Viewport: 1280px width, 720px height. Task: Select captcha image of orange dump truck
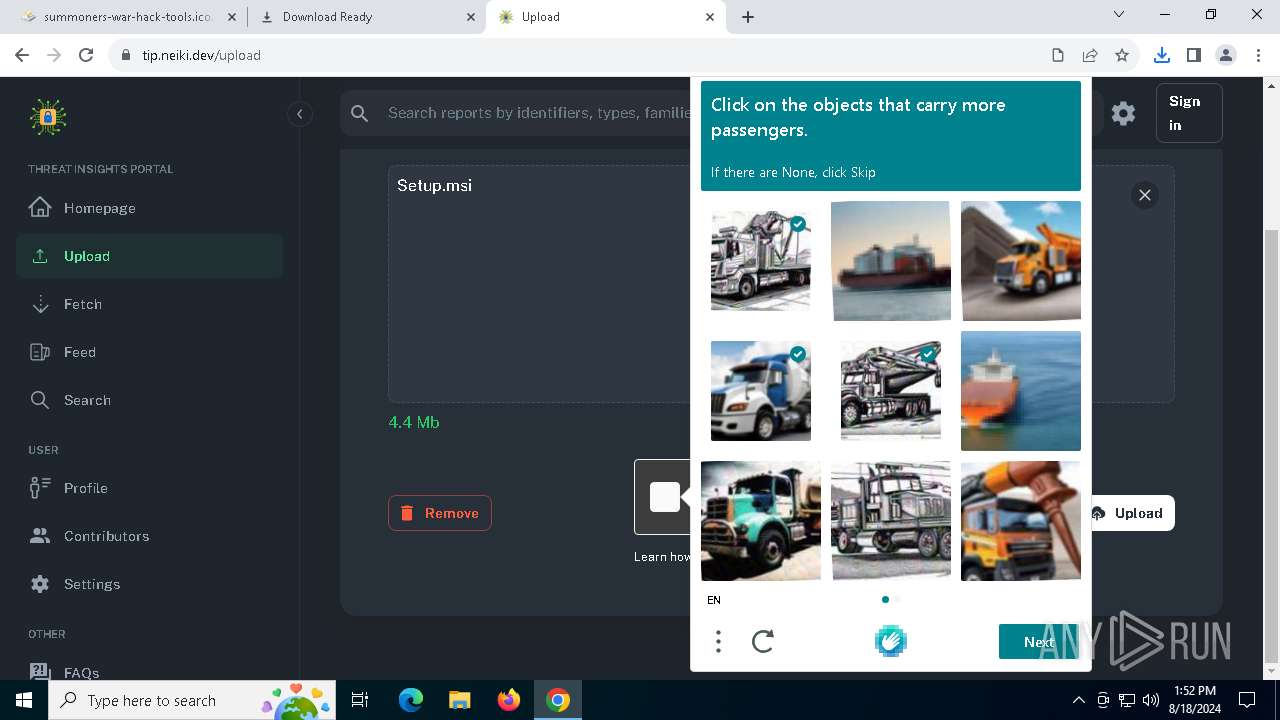click(1021, 261)
